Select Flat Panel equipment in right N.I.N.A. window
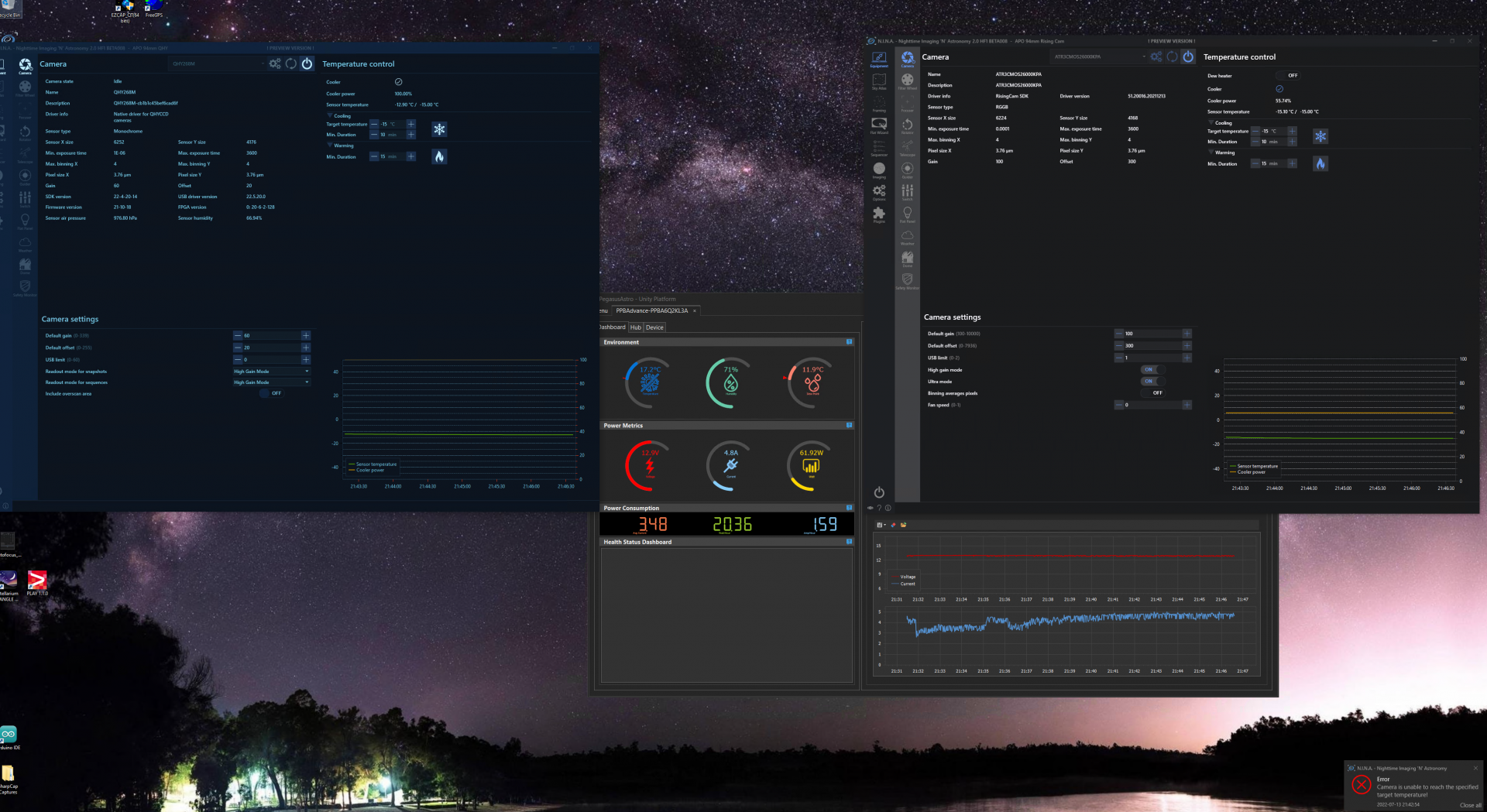 907,214
